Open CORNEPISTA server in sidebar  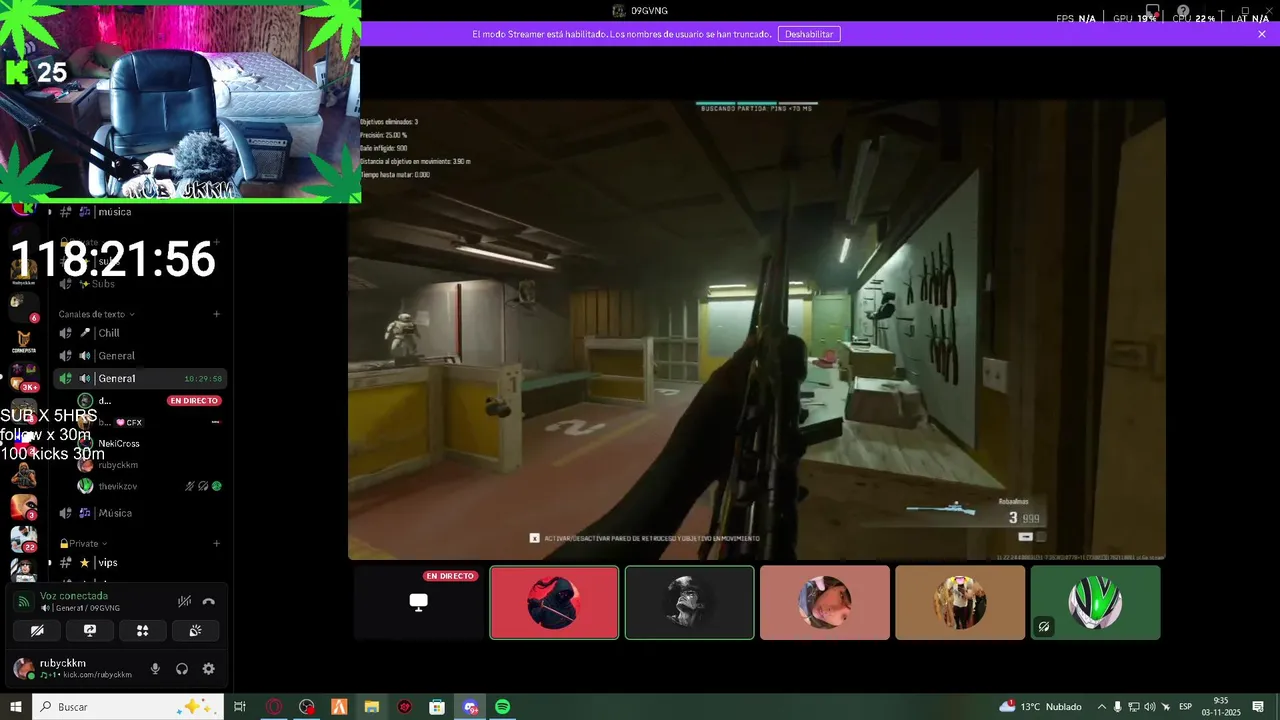click(x=23, y=341)
